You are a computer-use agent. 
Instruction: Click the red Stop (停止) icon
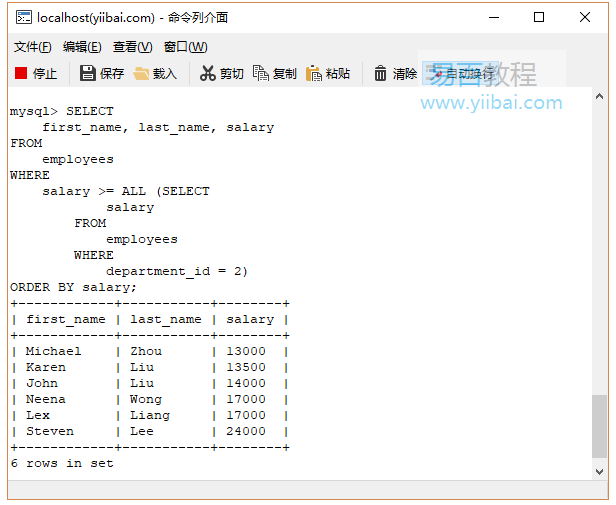click(x=21, y=73)
